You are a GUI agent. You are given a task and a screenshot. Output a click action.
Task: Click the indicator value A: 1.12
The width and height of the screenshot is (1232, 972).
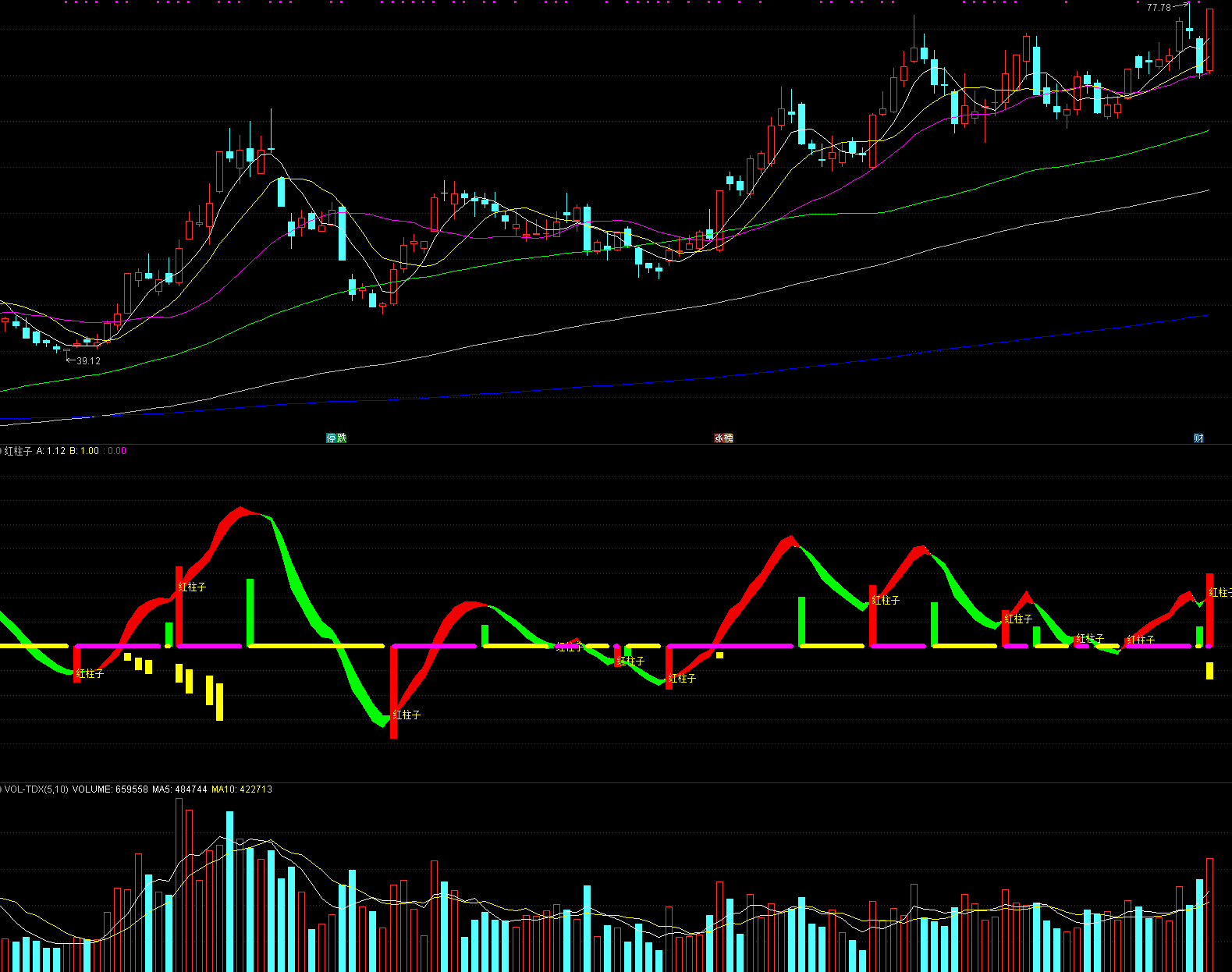pos(51,451)
